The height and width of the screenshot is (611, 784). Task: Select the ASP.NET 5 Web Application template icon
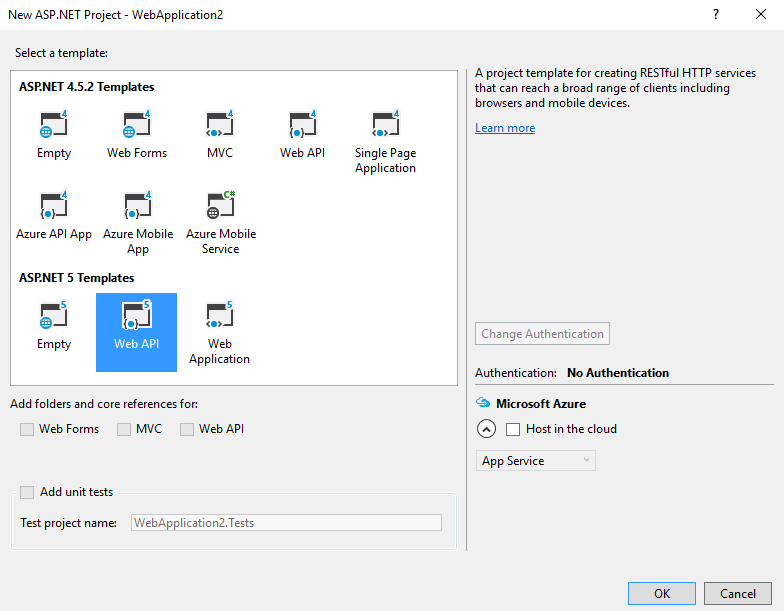(220, 315)
